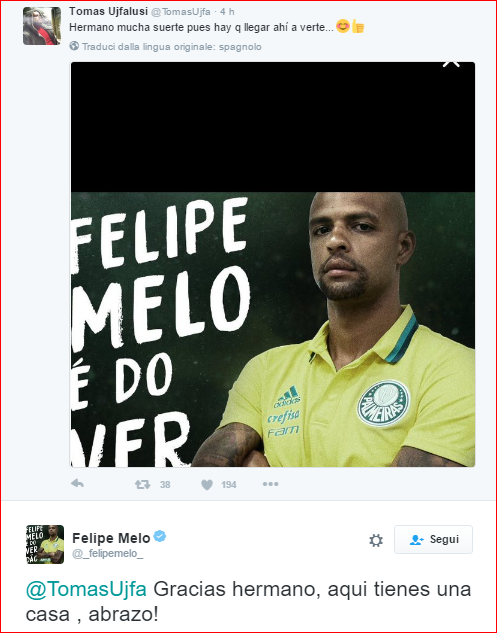Click the Tomas Ujfalusi display name
This screenshot has height=633, width=497.
pyautogui.click(x=108, y=12)
